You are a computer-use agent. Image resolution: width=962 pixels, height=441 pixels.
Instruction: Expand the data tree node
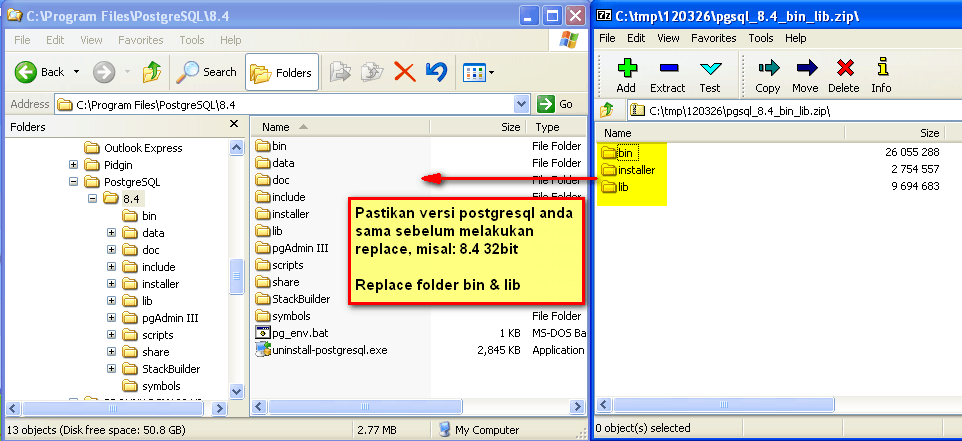[111, 233]
